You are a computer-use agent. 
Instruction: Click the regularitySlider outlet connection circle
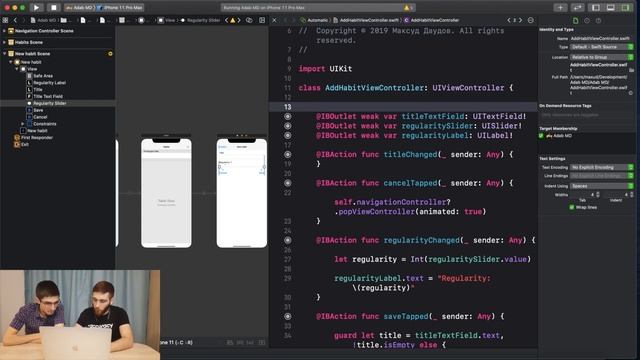pyautogui.click(x=288, y=126)
